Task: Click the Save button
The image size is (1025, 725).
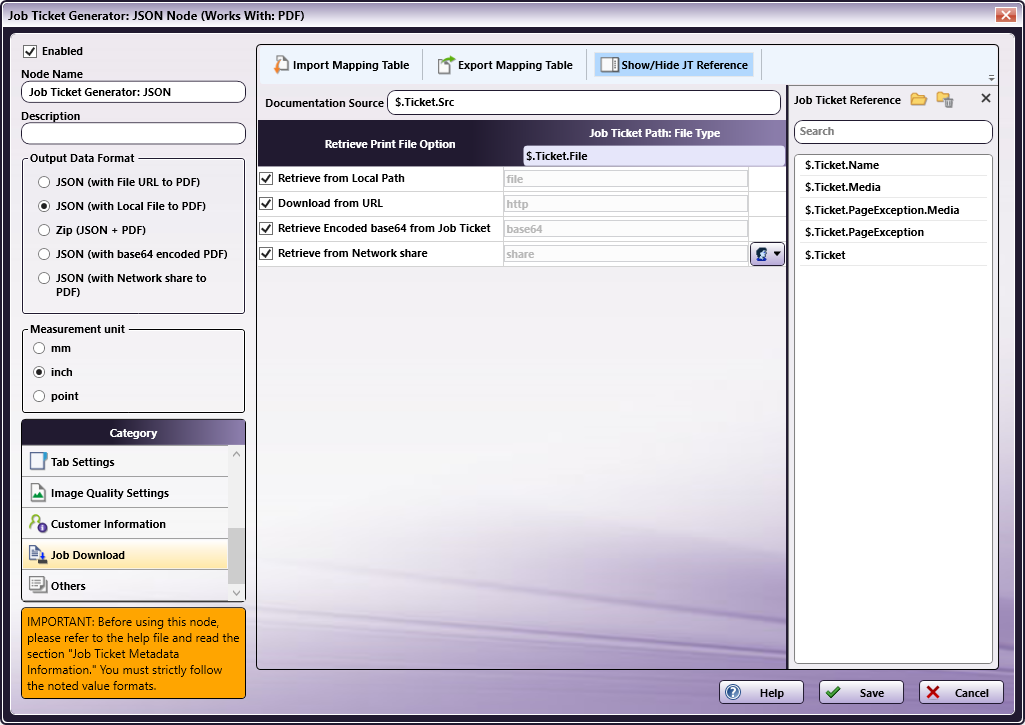Action: (861, 692)
